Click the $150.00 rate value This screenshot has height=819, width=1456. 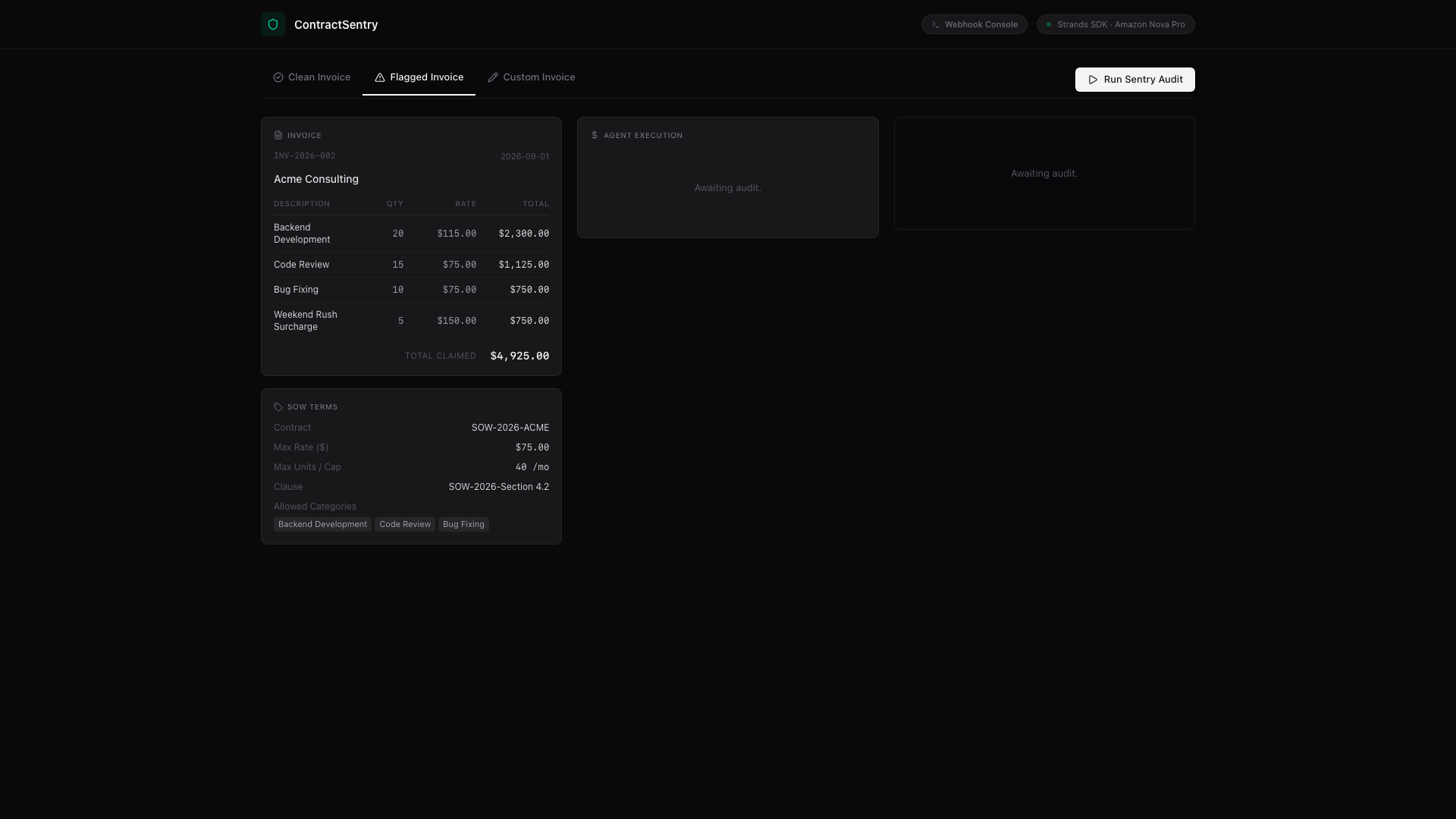457,321
